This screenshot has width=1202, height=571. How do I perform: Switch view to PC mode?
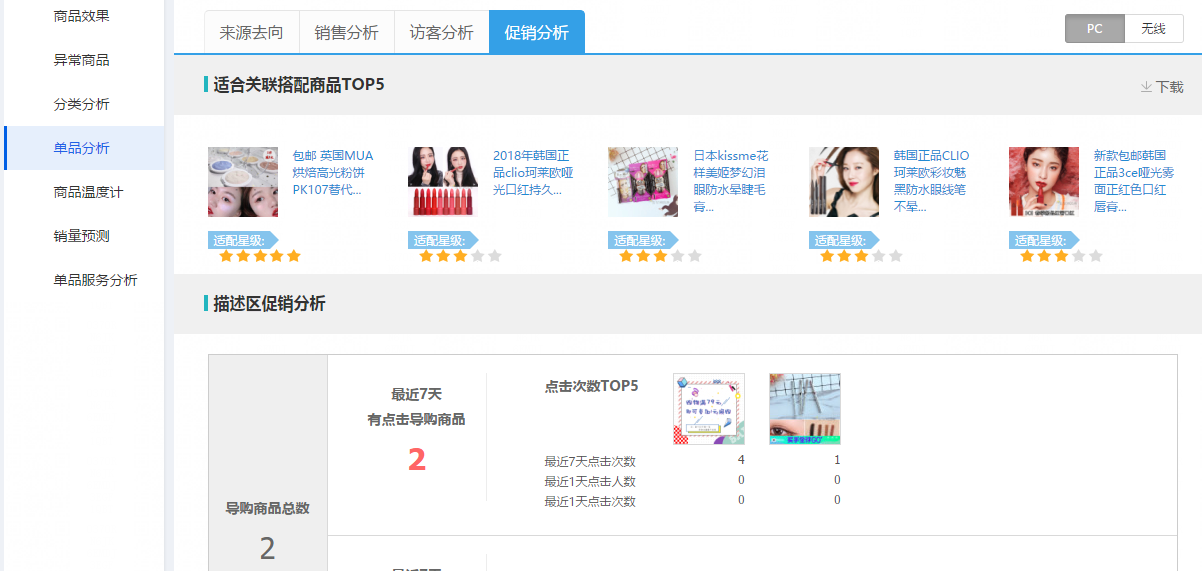[1095, 29]
